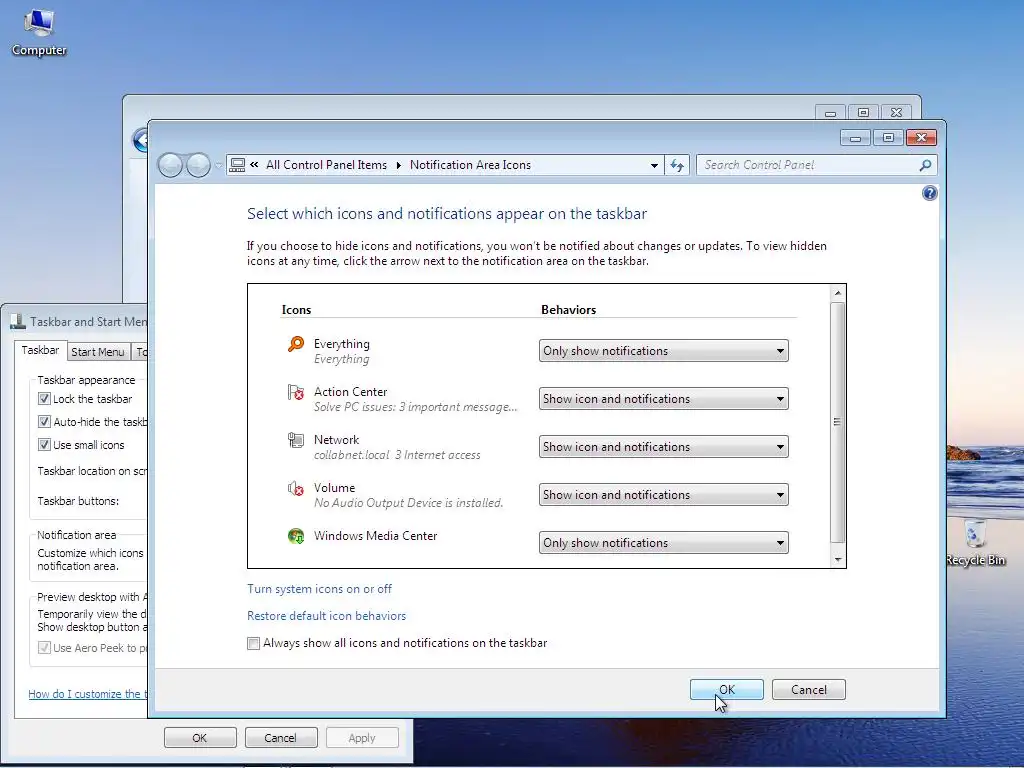Click the search magnifier icon in Search box
Viewport: 1024px width, 768px height.
[x=925, y=165]
